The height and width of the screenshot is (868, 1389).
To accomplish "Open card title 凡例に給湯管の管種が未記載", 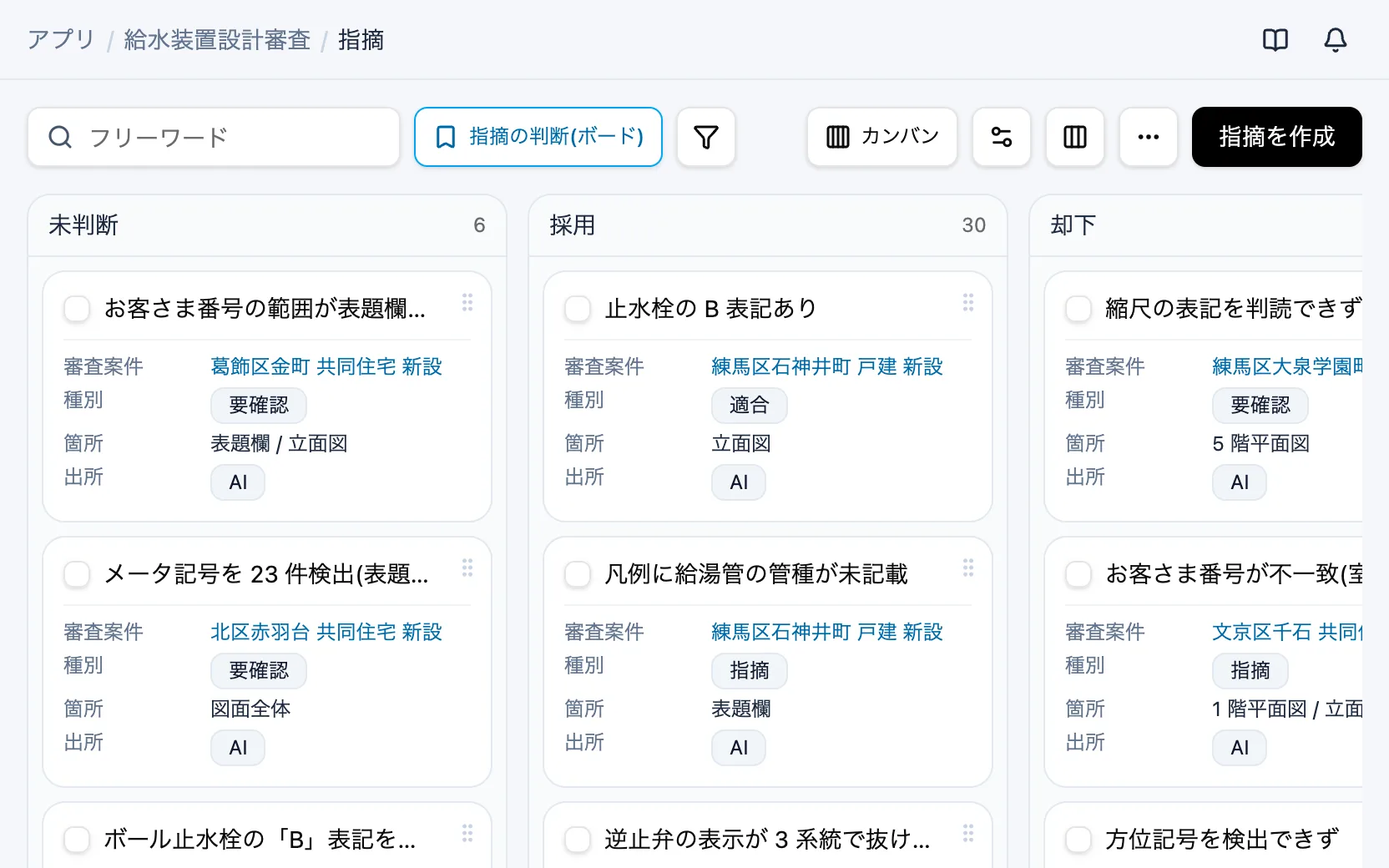I will 756,574.
